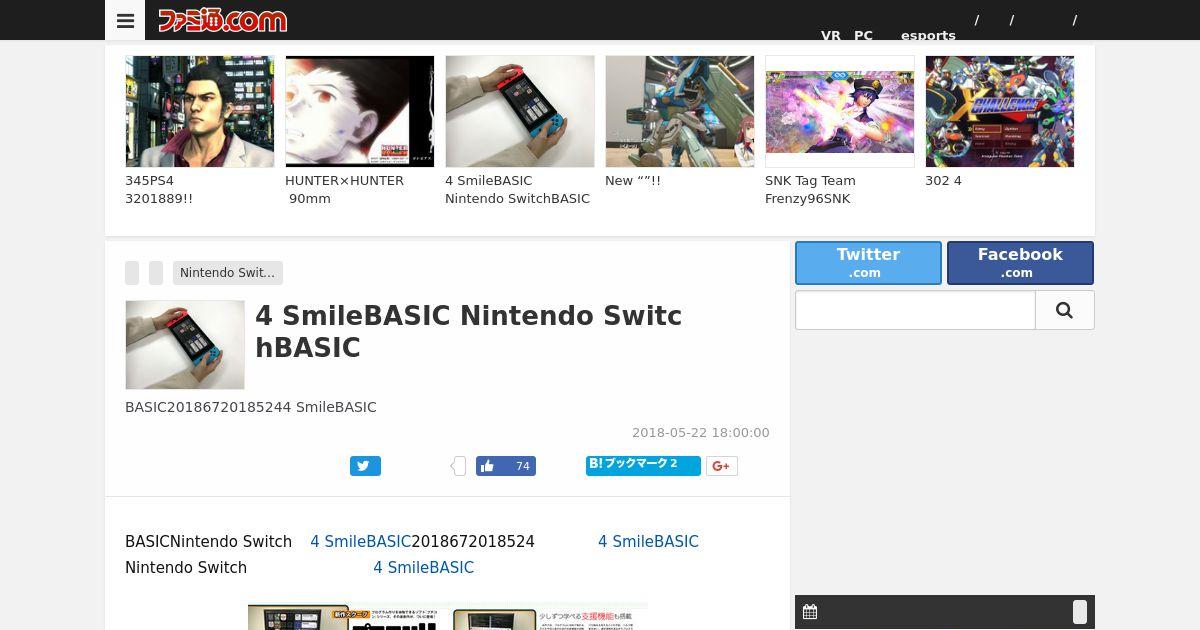Select the VR item in the top navigation

831,35
